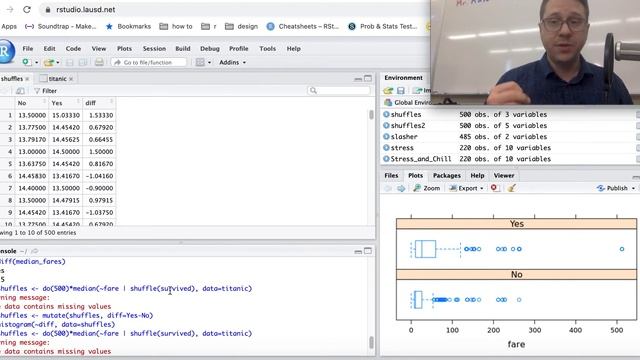Click the Import Dataset button

(x=421, y=91)
